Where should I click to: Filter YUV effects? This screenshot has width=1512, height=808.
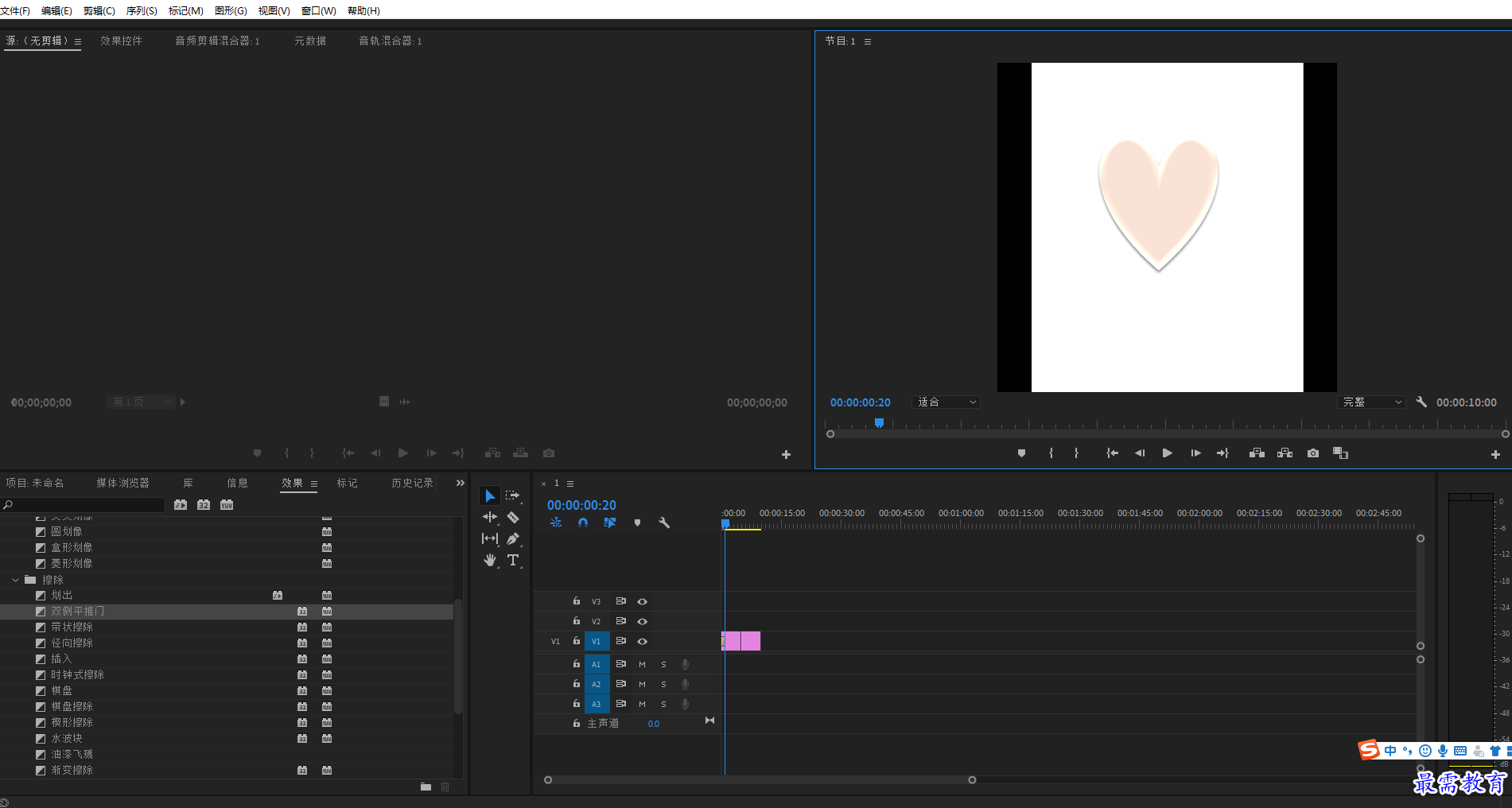click(x=227, y=505)
